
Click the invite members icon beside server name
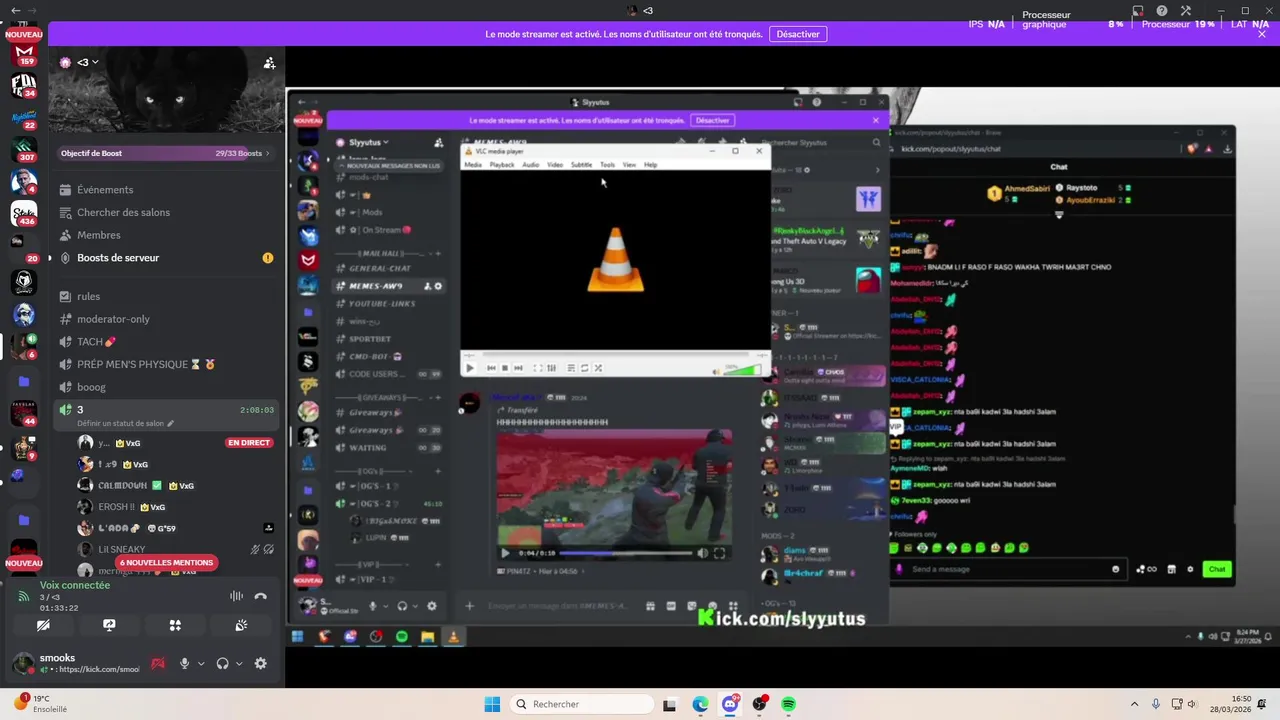269,62
